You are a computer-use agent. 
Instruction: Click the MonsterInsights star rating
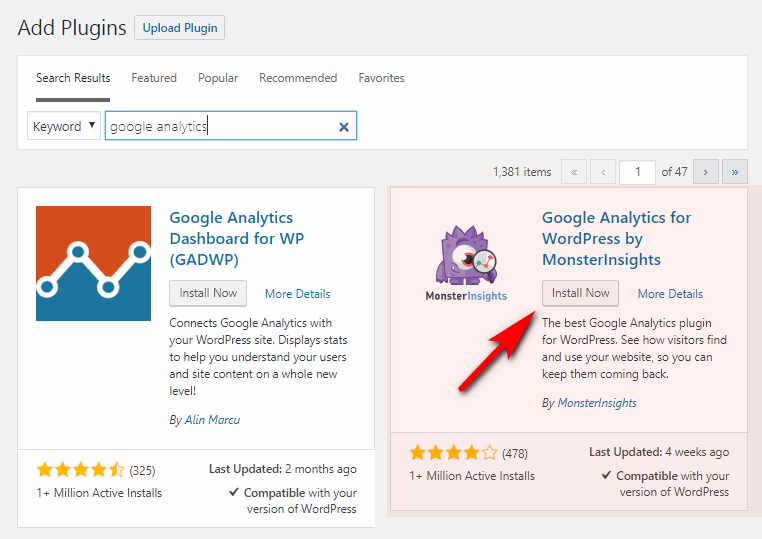pos(453,452)
